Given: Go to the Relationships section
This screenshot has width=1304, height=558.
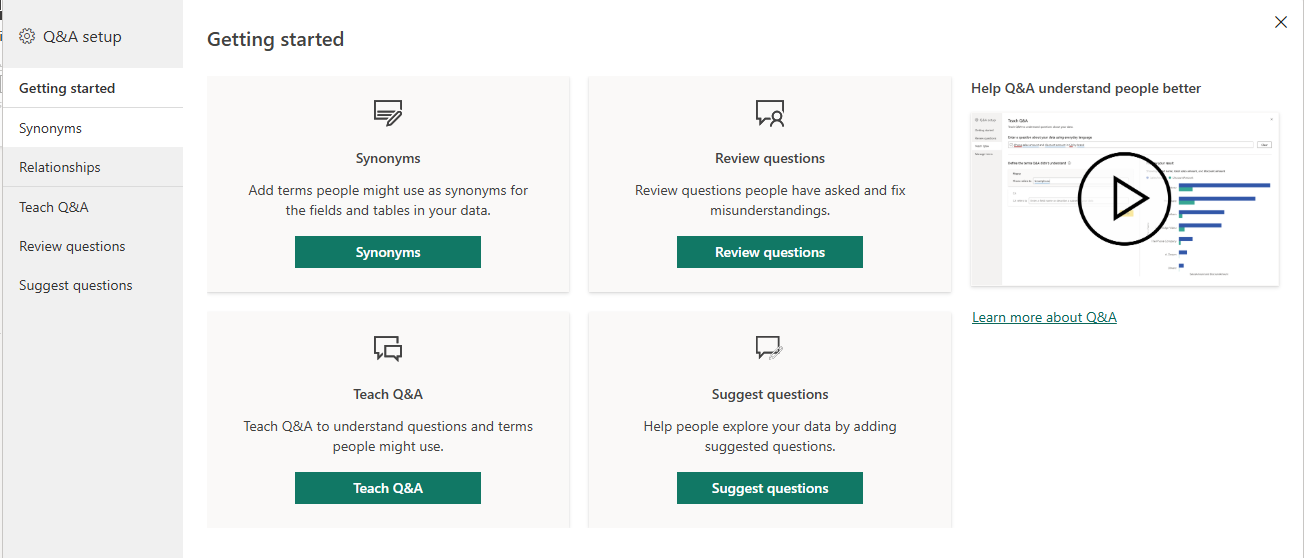Looking at the screenshot, I should [60, 167].
